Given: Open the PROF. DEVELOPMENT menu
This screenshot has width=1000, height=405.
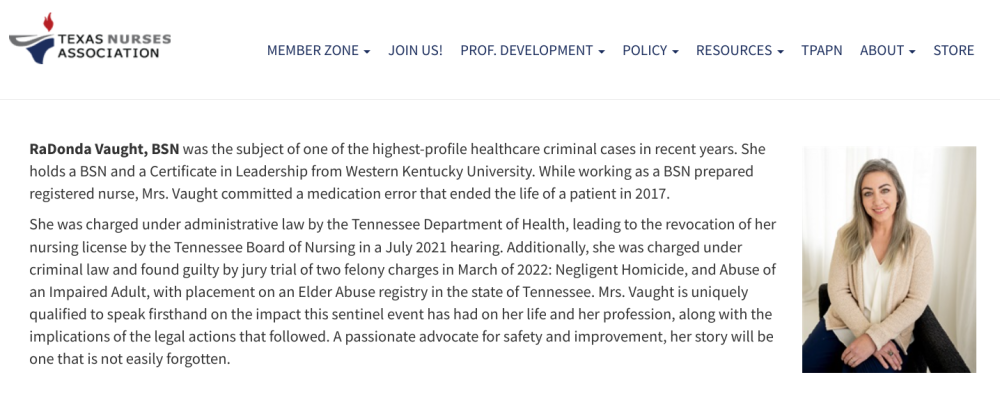Looking at the screenshot, I should point(533,50).
